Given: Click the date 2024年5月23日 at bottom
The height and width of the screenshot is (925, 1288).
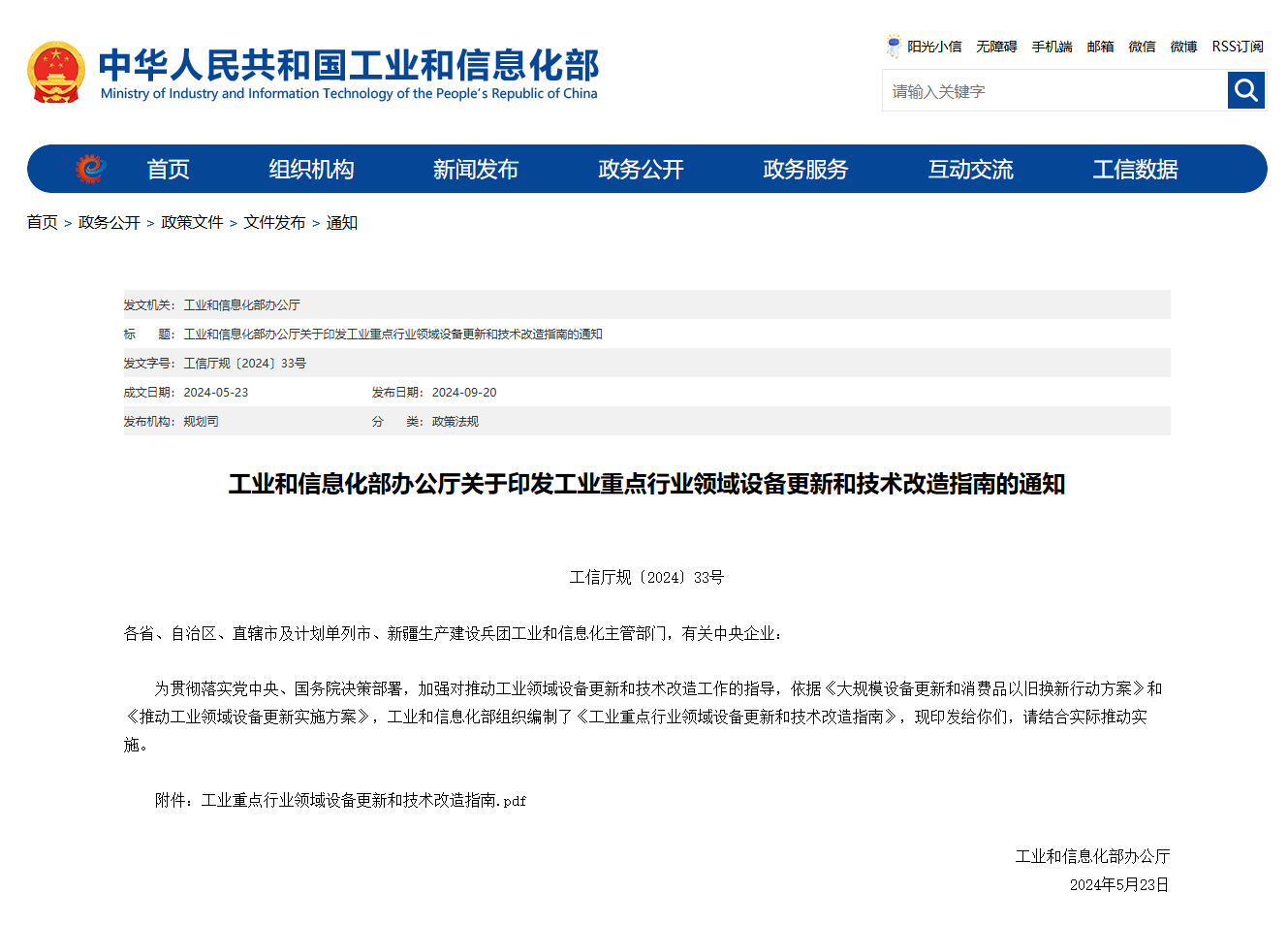Looking at the screenshot, I should click(x=1119, y=884).
